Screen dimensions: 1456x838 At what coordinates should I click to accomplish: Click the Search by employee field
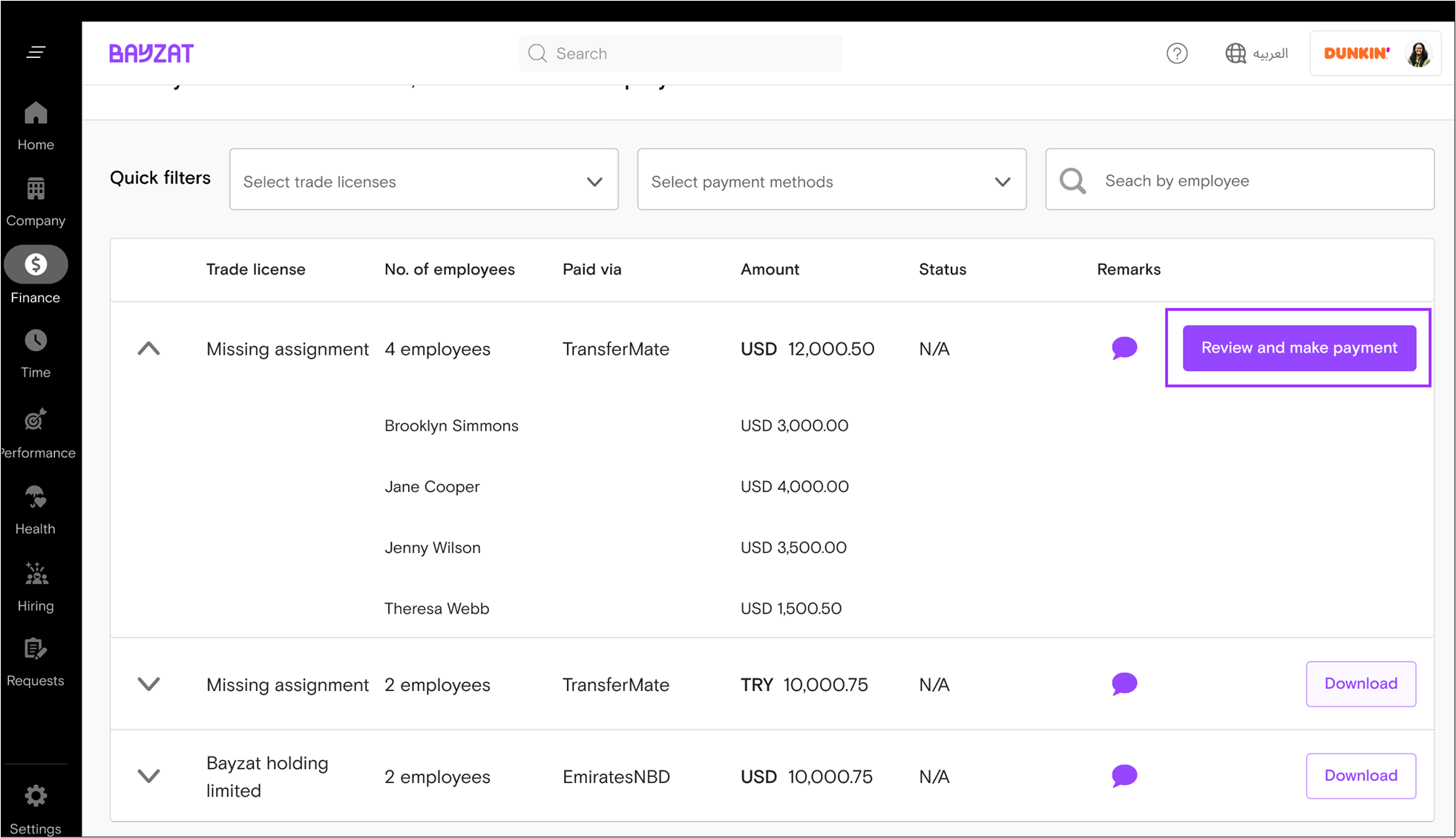coord(1254,180)
